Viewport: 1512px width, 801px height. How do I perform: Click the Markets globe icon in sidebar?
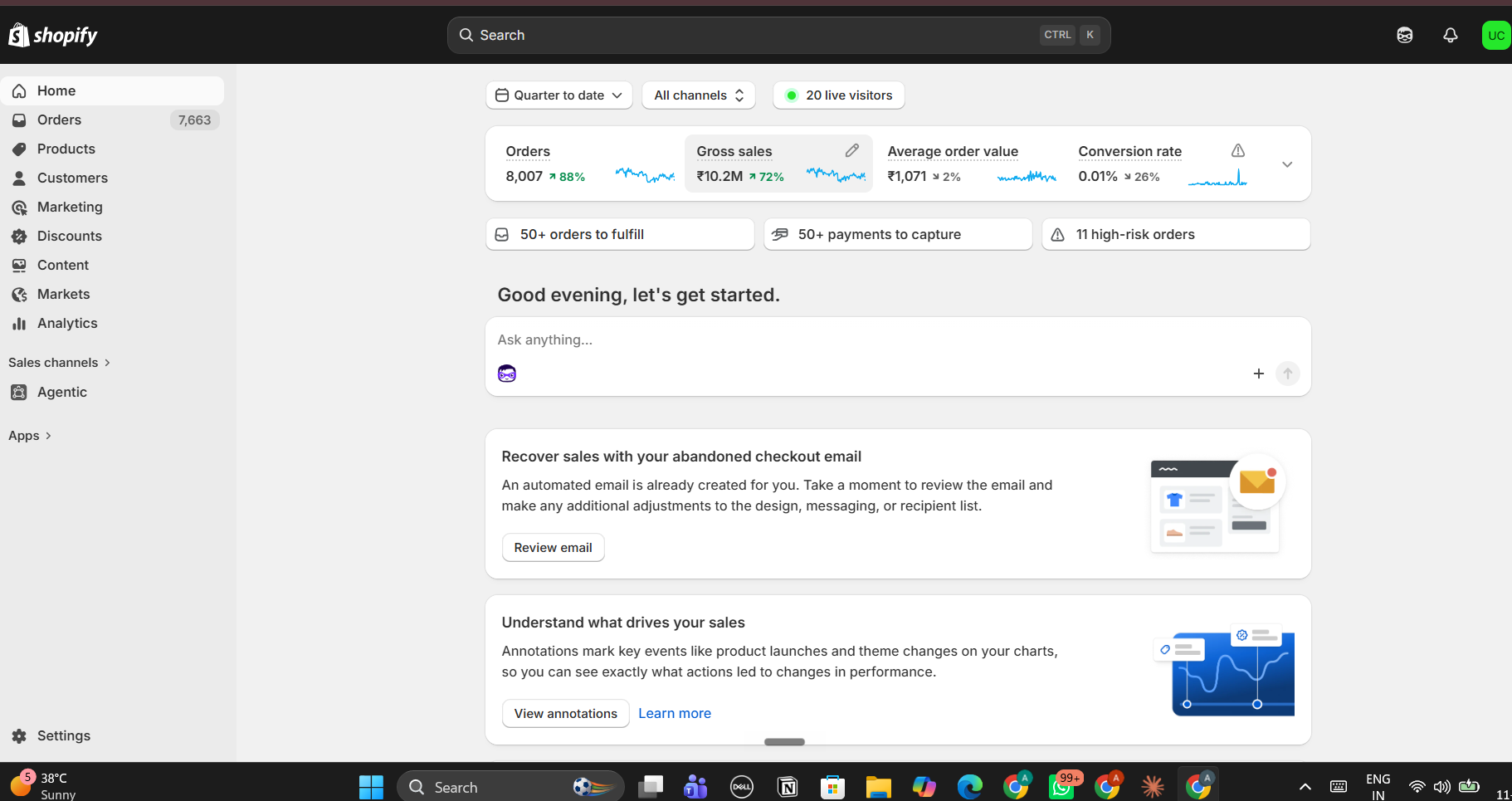[x=19, y=295]
